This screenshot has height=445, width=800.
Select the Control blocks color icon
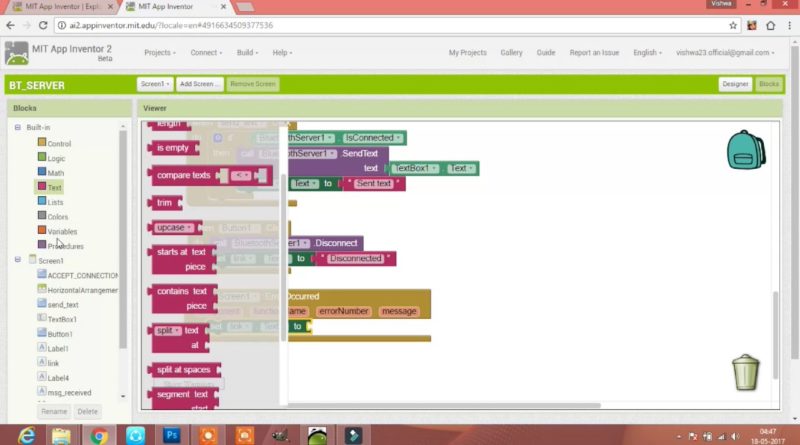(42, 142)
